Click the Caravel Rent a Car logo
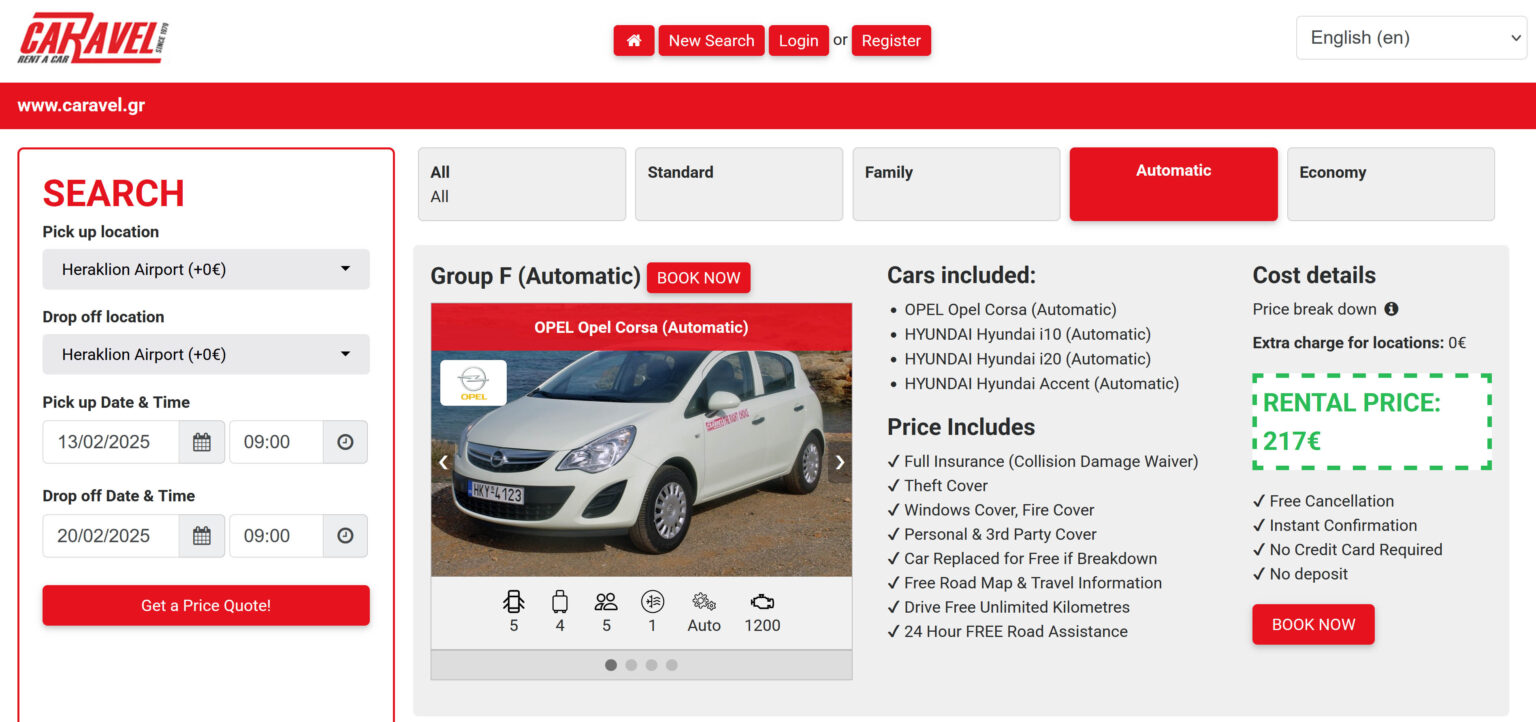 point(93,39)
